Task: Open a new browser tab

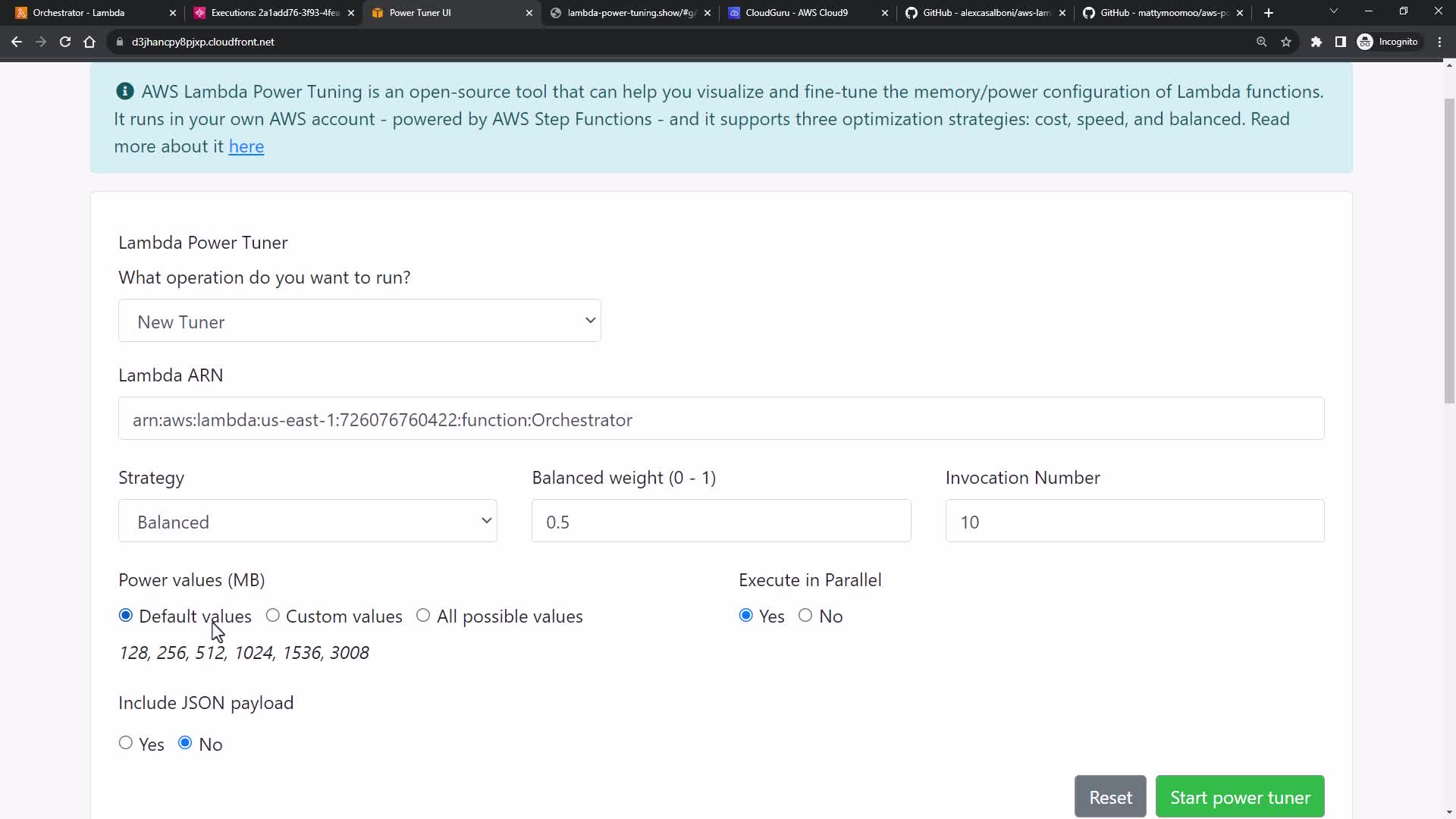Action: (x=1269, y=13)
